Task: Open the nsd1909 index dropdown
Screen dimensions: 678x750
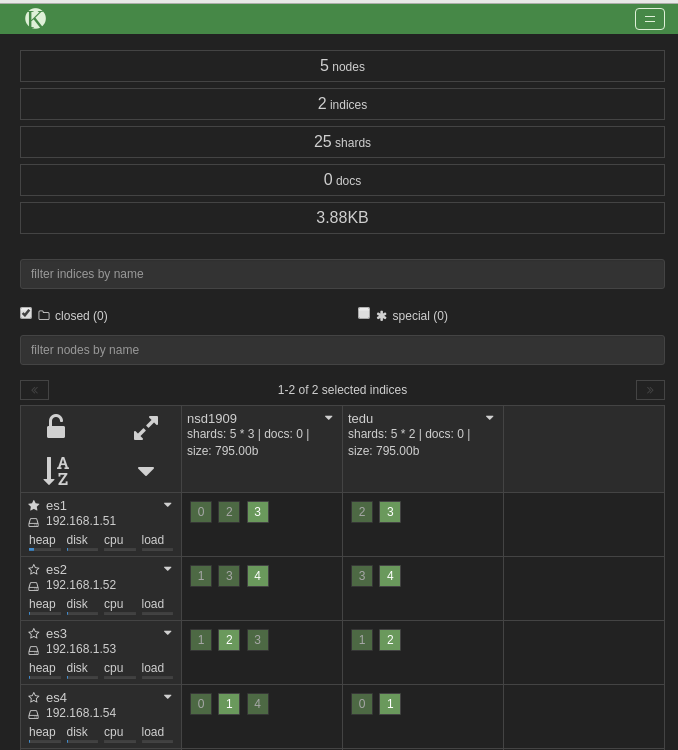Action: point(329,418)
